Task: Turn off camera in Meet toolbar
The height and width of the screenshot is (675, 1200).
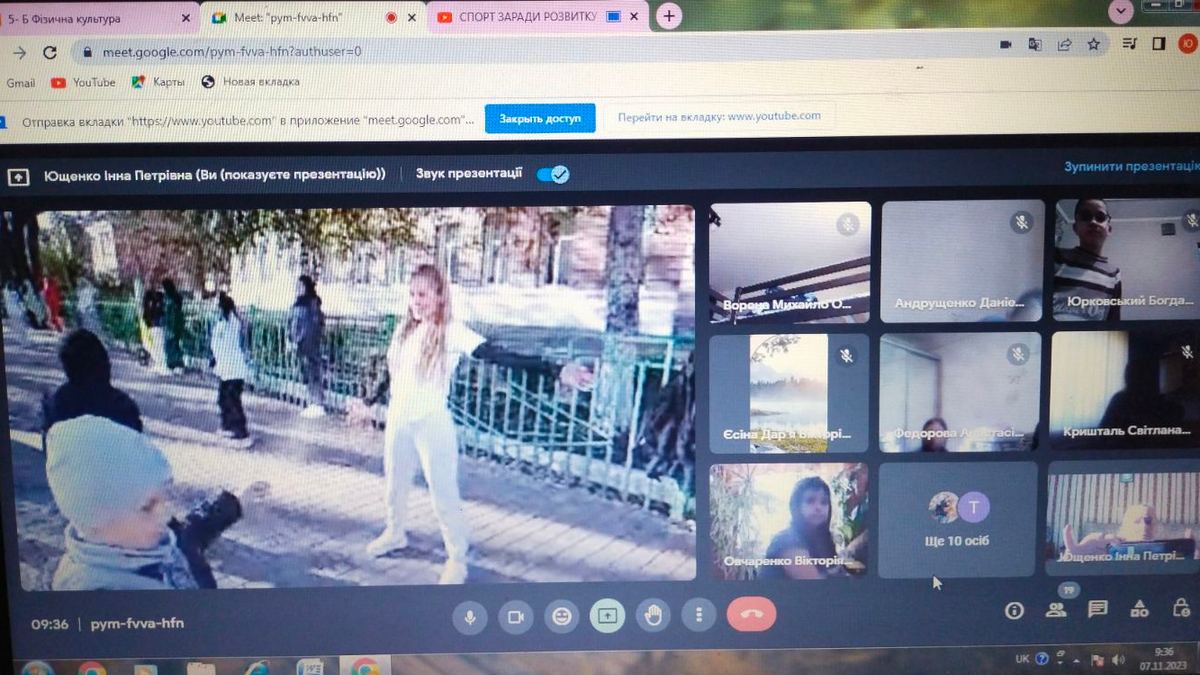Action: point(516,617)
